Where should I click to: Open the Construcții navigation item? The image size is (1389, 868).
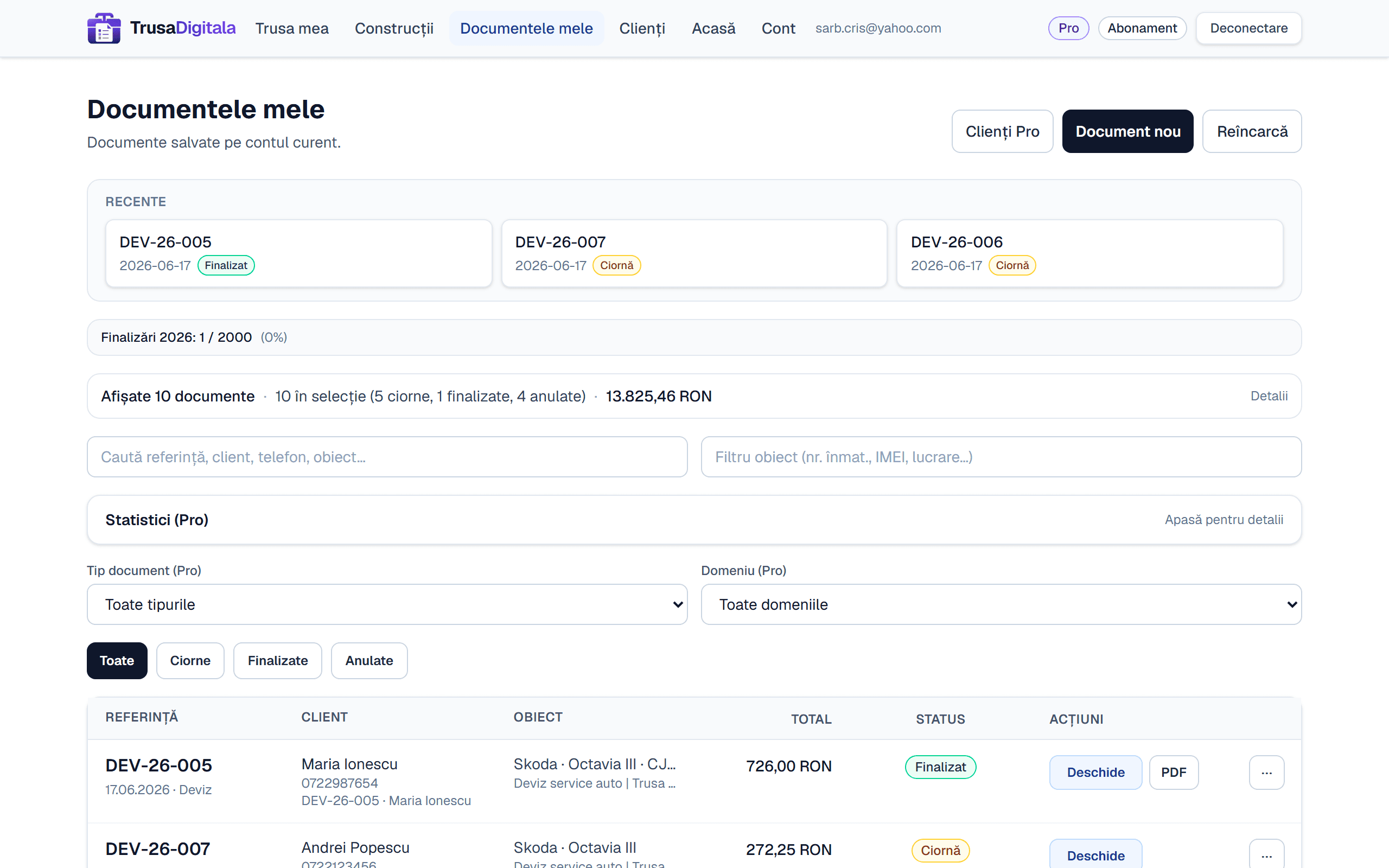click(x=394, y=28)
